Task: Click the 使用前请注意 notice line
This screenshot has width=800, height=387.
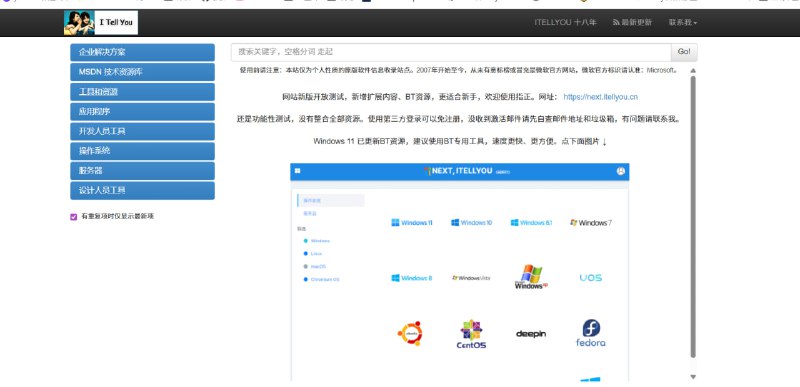Action: pyautogui.click(x=459, y=70)
